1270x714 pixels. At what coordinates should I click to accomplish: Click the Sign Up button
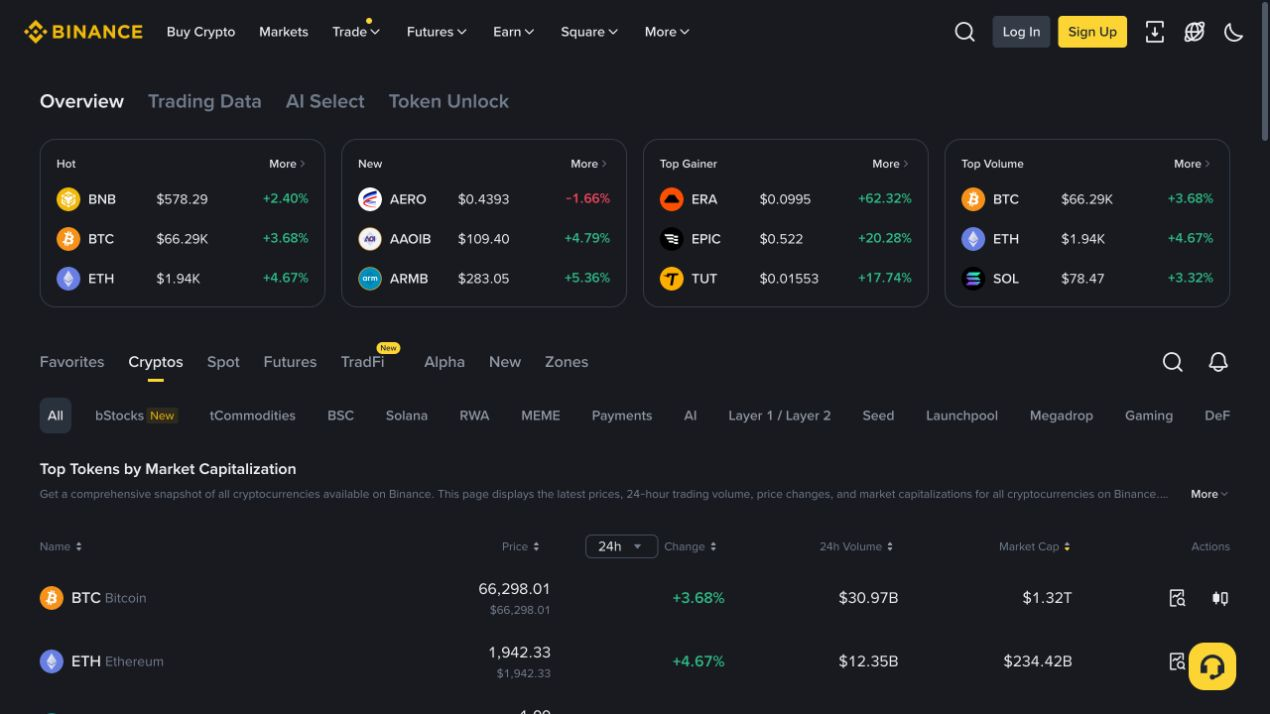(1092, 32)
